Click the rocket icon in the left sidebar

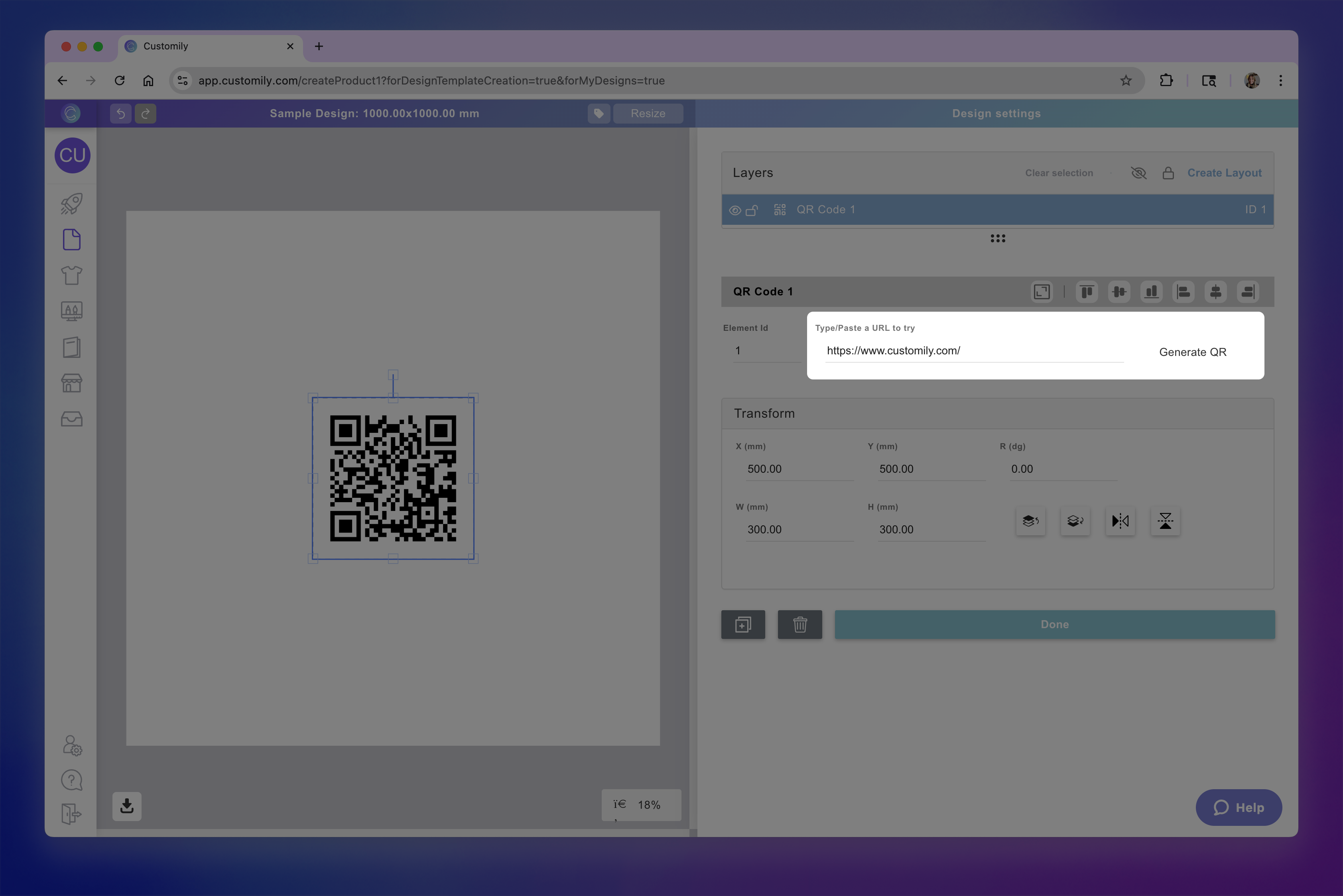click(71, 204)
